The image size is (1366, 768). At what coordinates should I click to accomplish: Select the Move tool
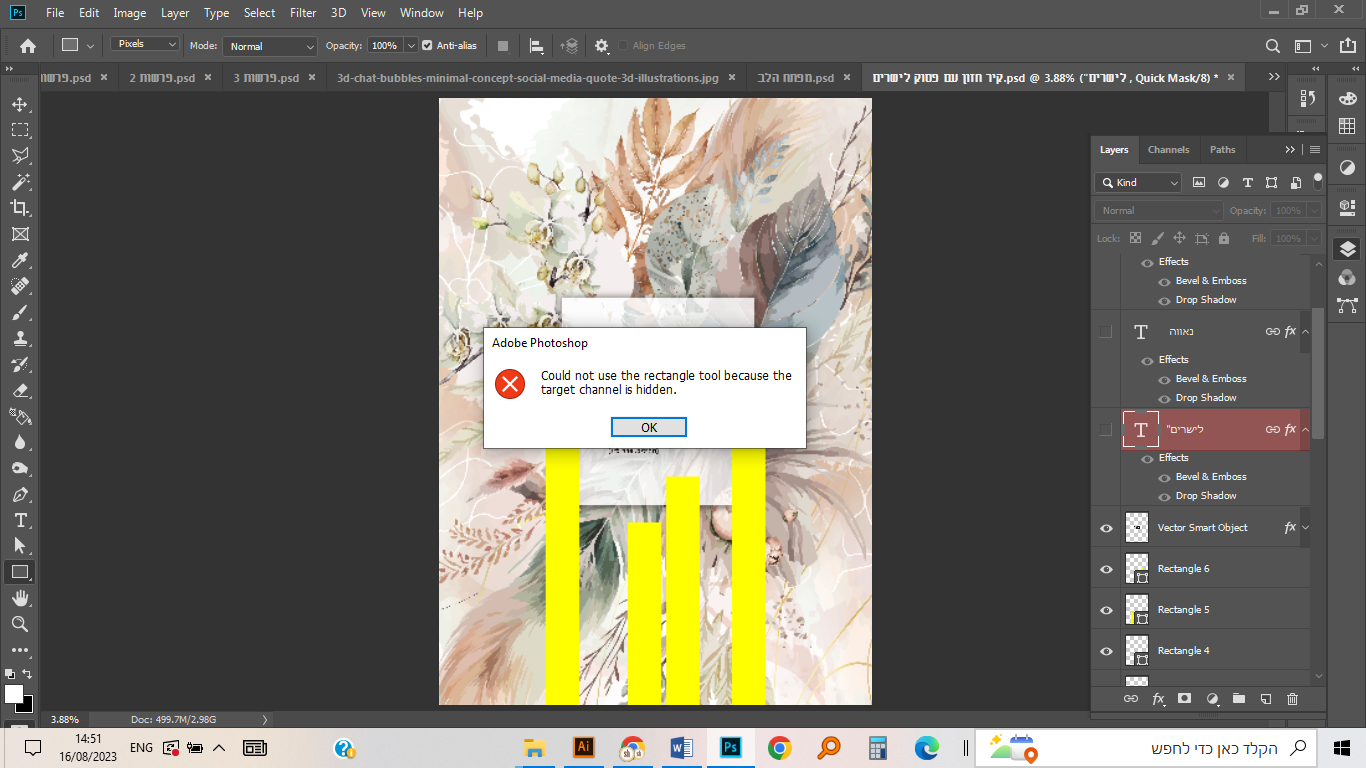19,104
